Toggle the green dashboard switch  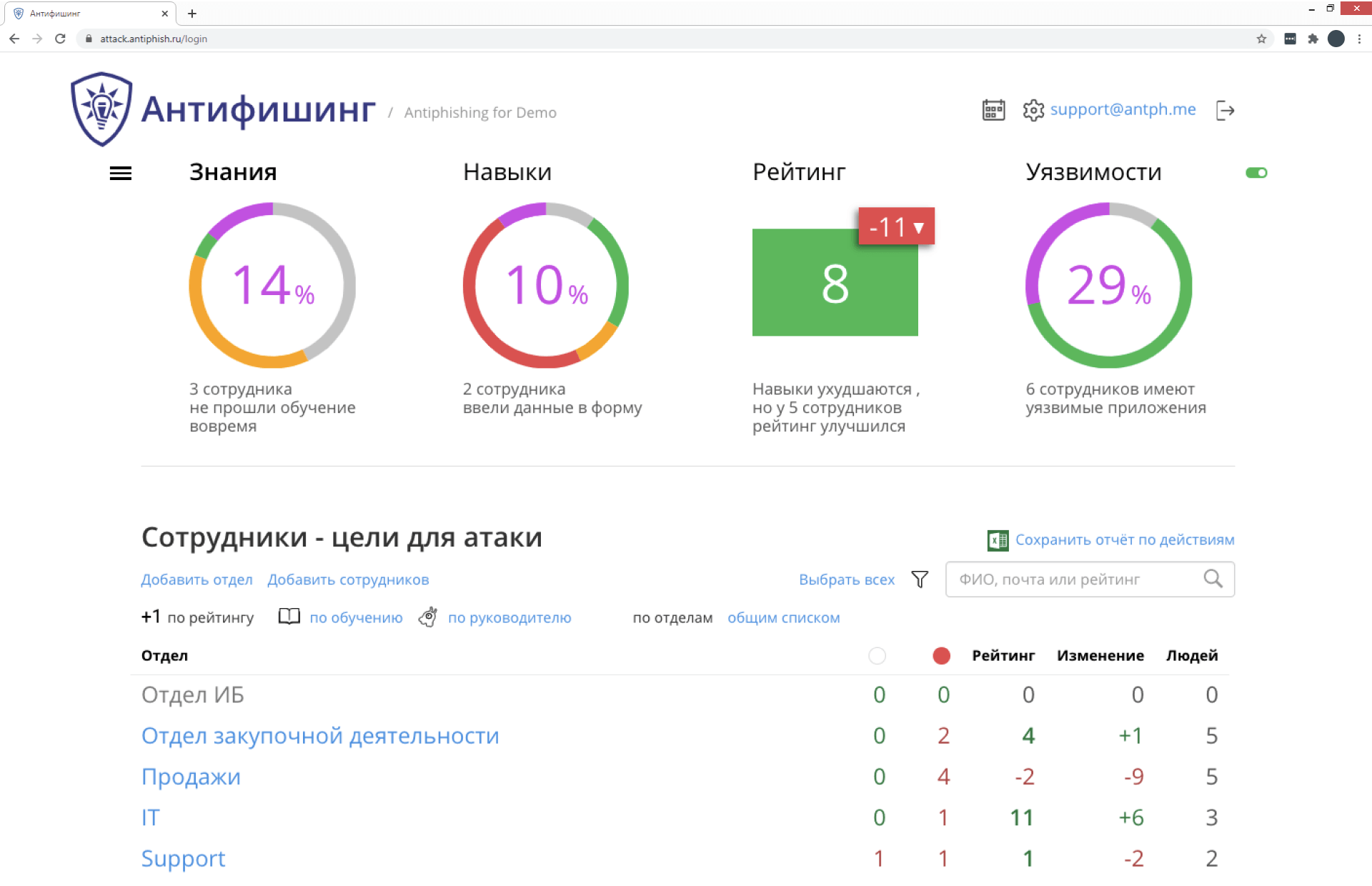click(x=1256, y=173)
